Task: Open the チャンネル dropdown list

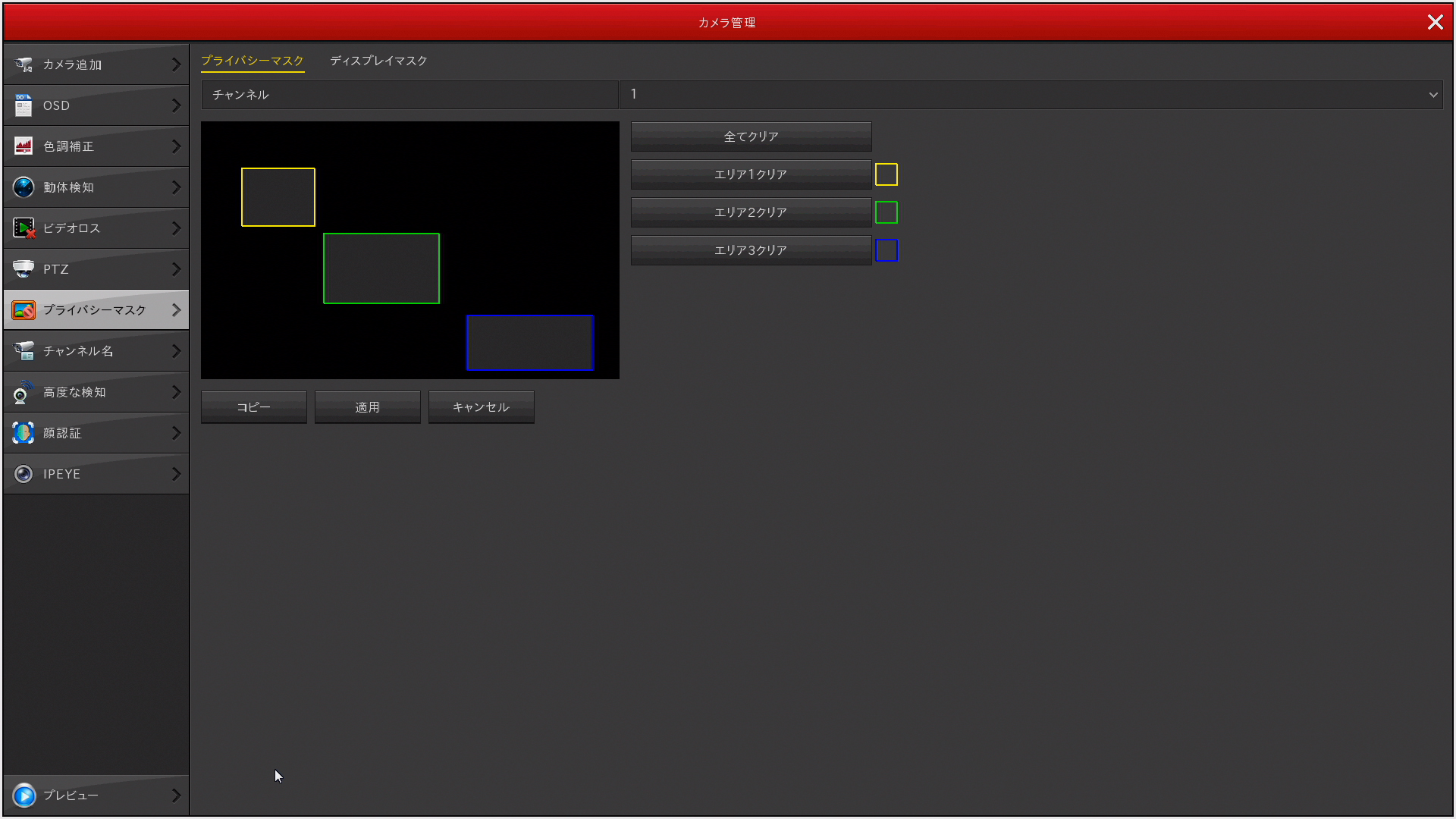Action: 1031,95
